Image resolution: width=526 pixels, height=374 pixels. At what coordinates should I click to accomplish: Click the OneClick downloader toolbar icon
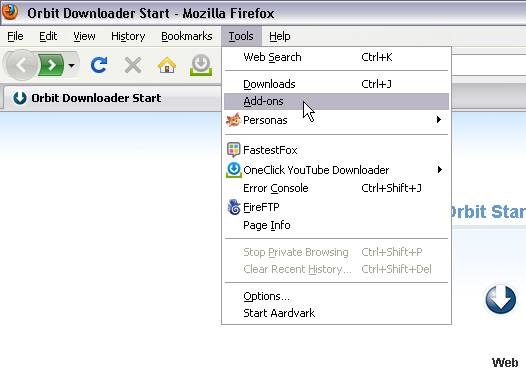pos(201,65)
